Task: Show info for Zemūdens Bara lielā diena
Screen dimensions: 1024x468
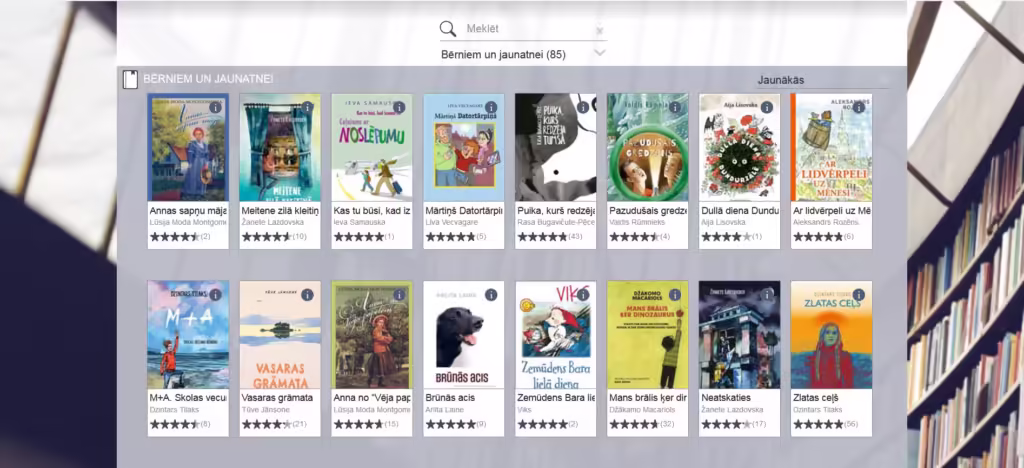Action: click(583, 295)
